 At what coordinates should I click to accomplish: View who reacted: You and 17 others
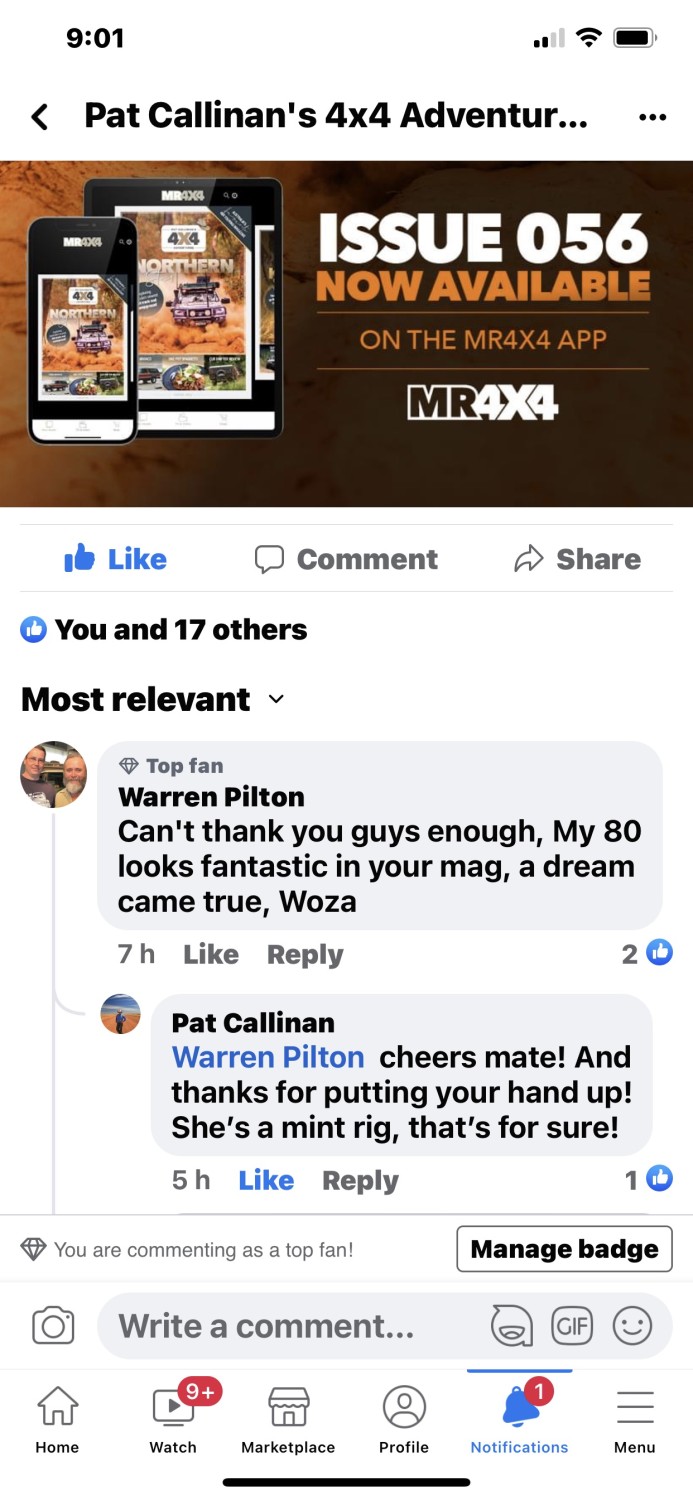164,629
